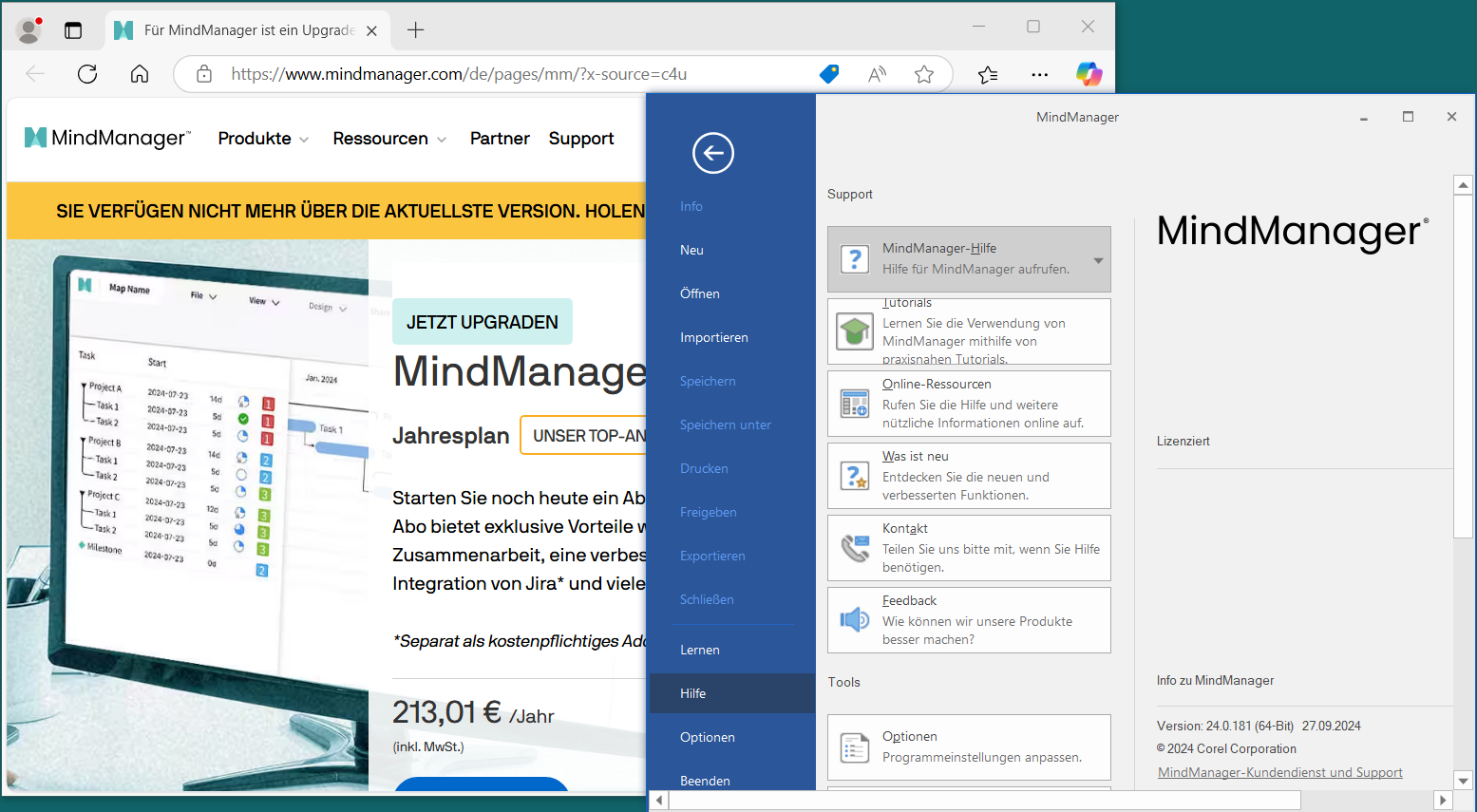Click the horizontal scrollbar left arrow

tap(659, 801)
